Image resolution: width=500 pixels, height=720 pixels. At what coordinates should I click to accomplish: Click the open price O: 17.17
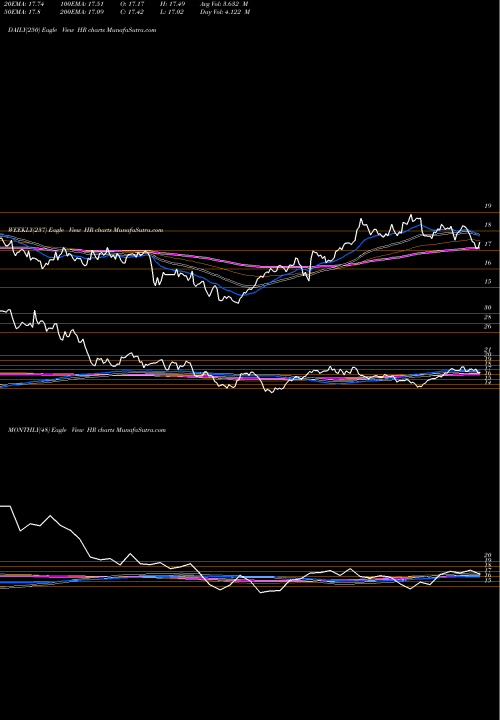[x=132, y=4]
